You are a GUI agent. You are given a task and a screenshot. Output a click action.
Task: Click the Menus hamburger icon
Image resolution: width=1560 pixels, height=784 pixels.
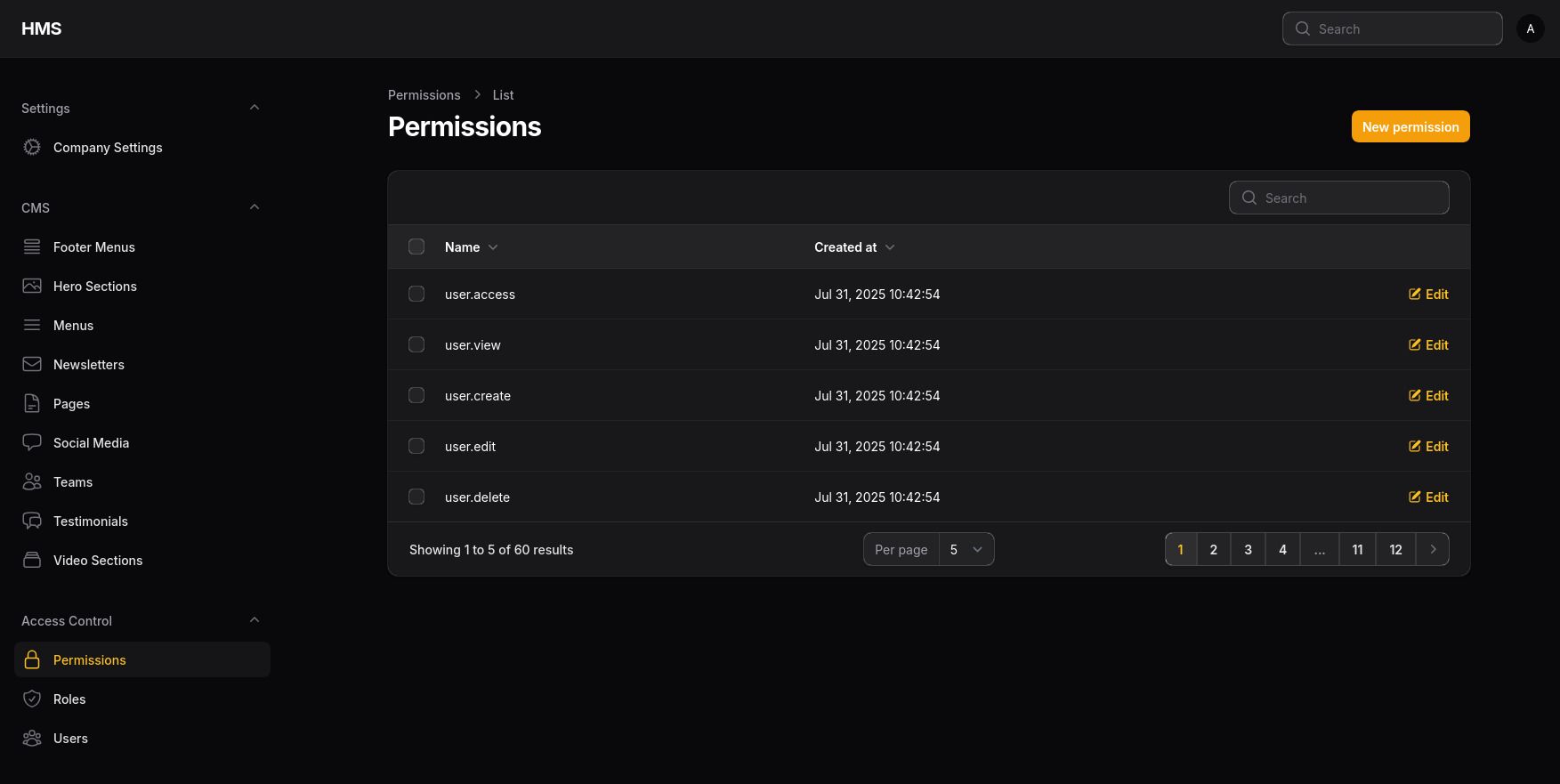[x=32, y=325]
